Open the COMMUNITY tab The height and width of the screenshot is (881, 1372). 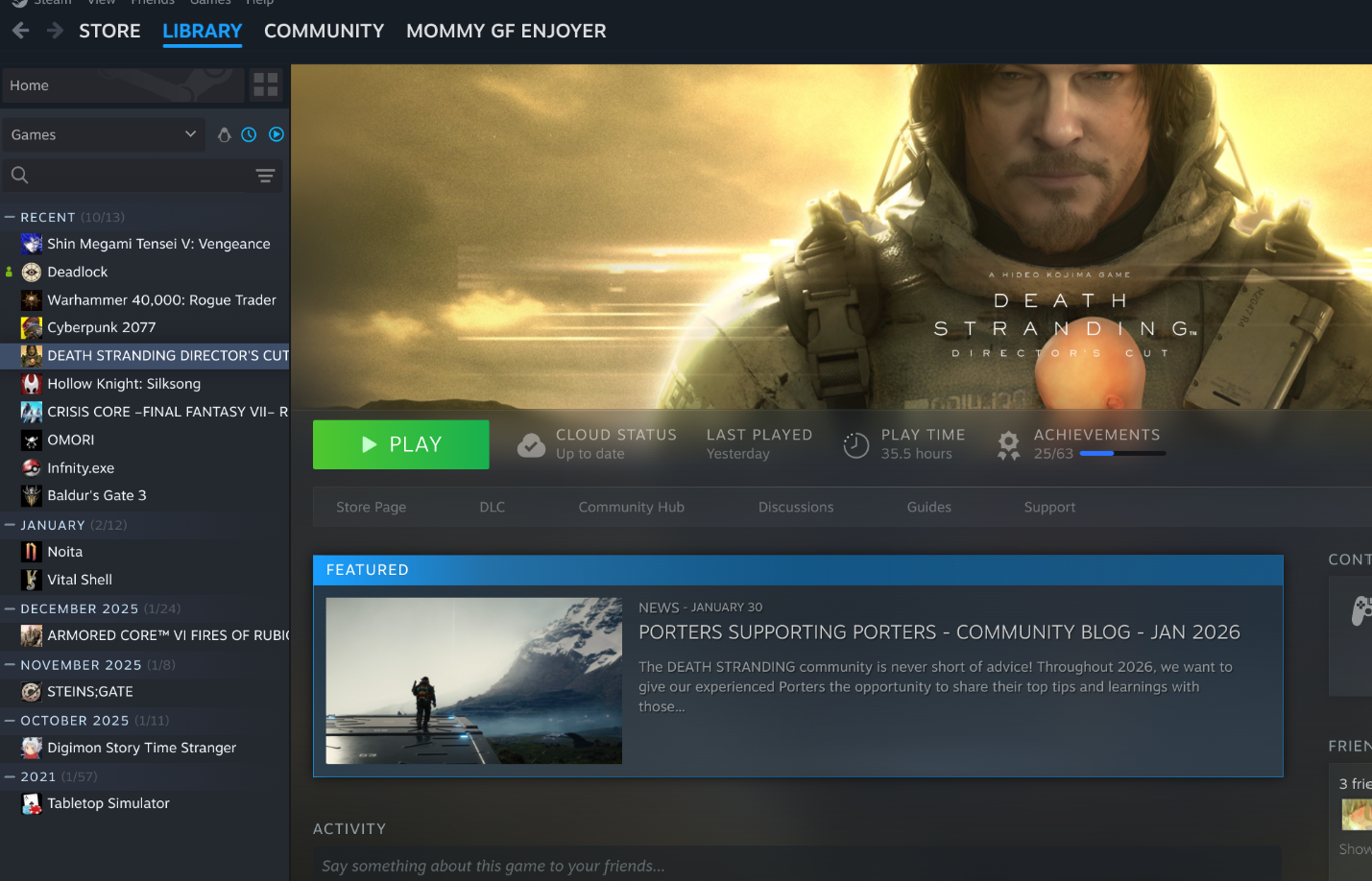pos(324,31)
